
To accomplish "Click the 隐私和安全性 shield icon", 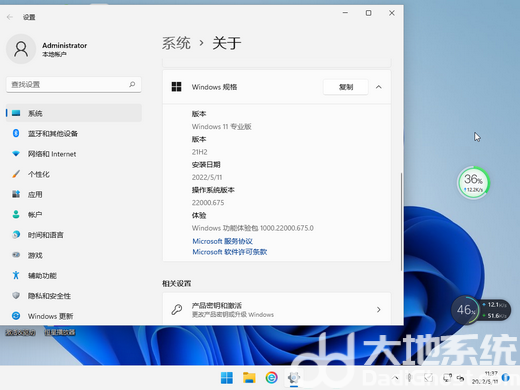I will [x=16, y=295].
